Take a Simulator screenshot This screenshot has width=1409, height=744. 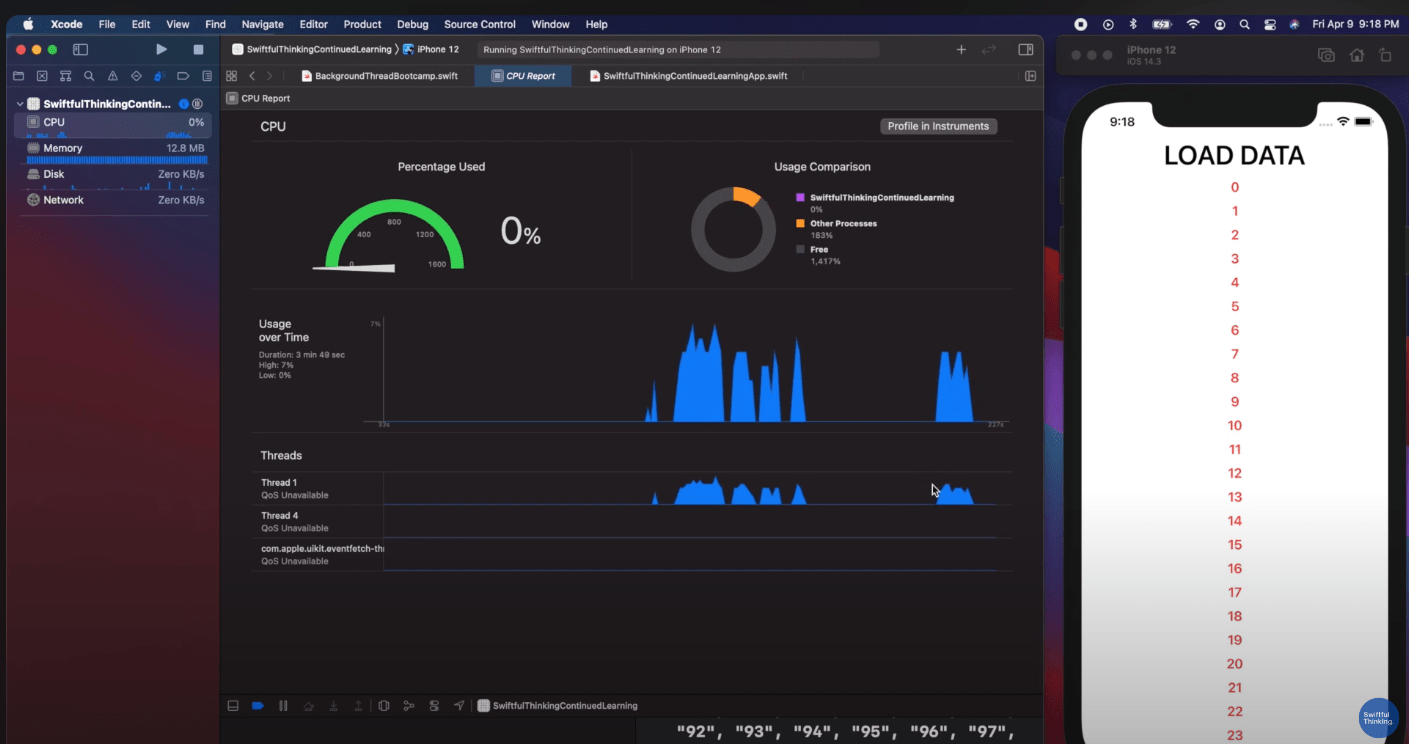[1326, 55]
